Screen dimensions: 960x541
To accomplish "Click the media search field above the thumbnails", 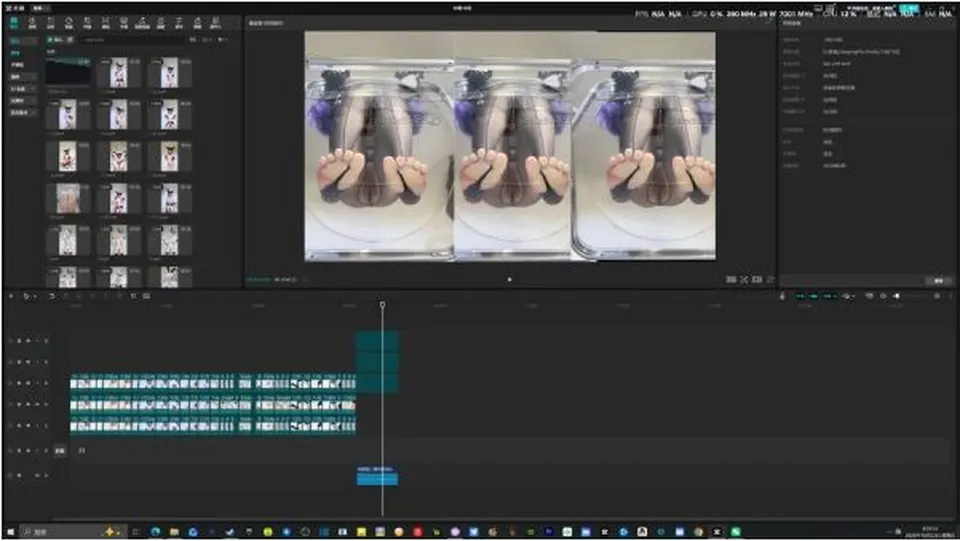I will pyautogui.click(x=132, y=40).
